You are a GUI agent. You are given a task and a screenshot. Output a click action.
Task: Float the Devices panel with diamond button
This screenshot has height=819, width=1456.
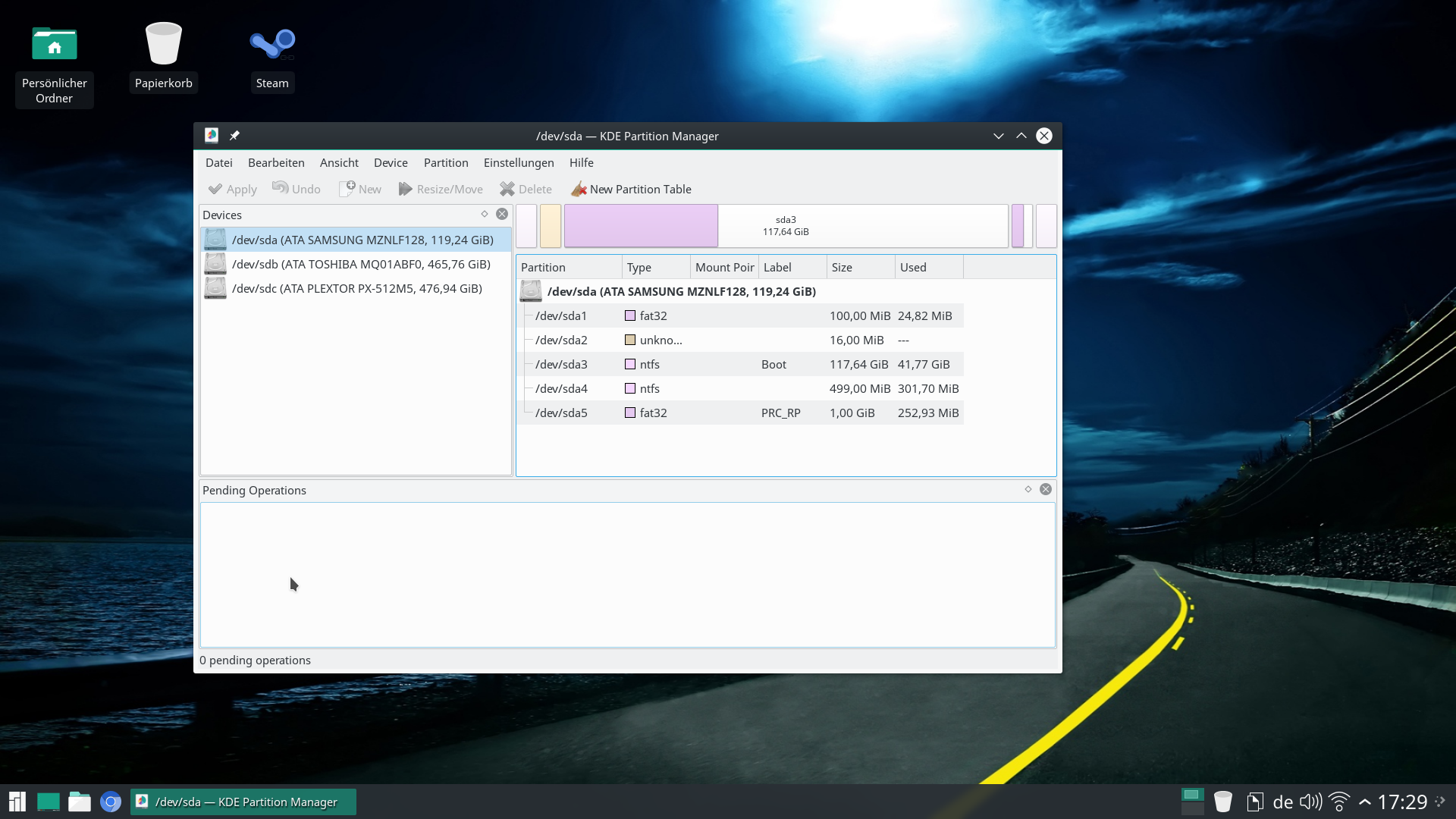(485, 215)
